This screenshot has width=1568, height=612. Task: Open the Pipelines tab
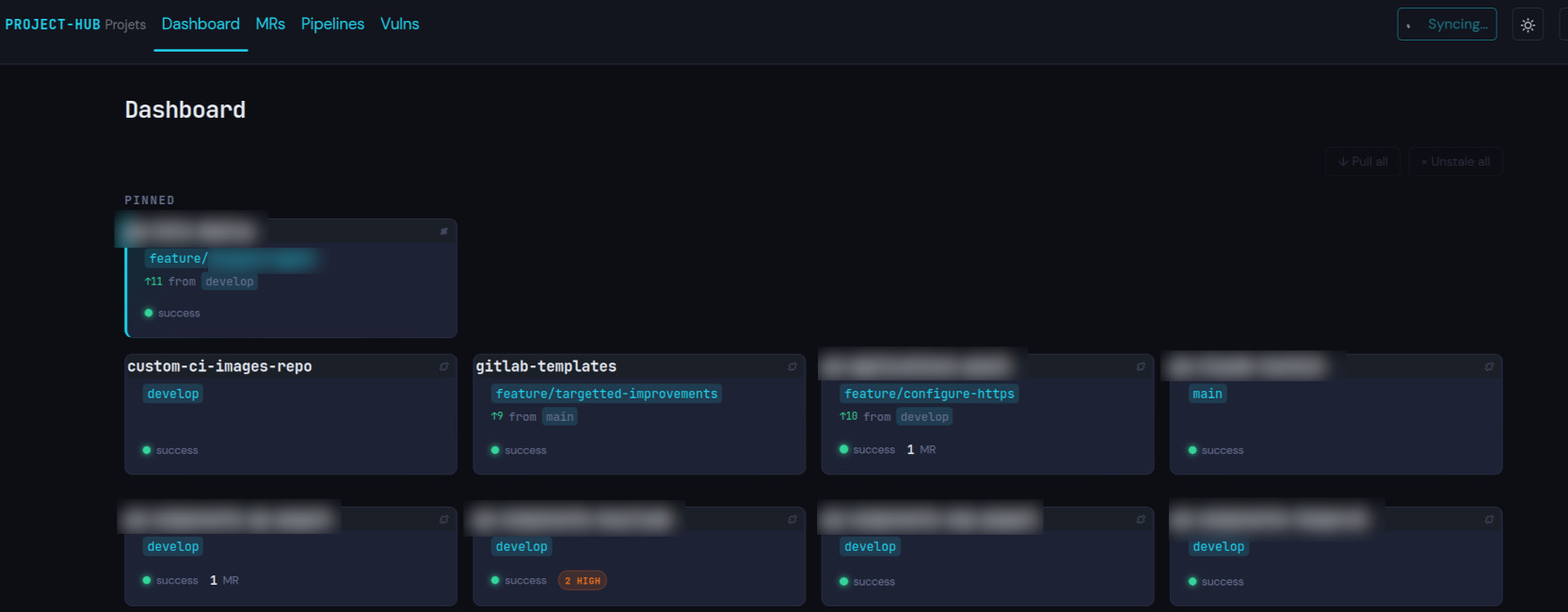pos(332,24)
